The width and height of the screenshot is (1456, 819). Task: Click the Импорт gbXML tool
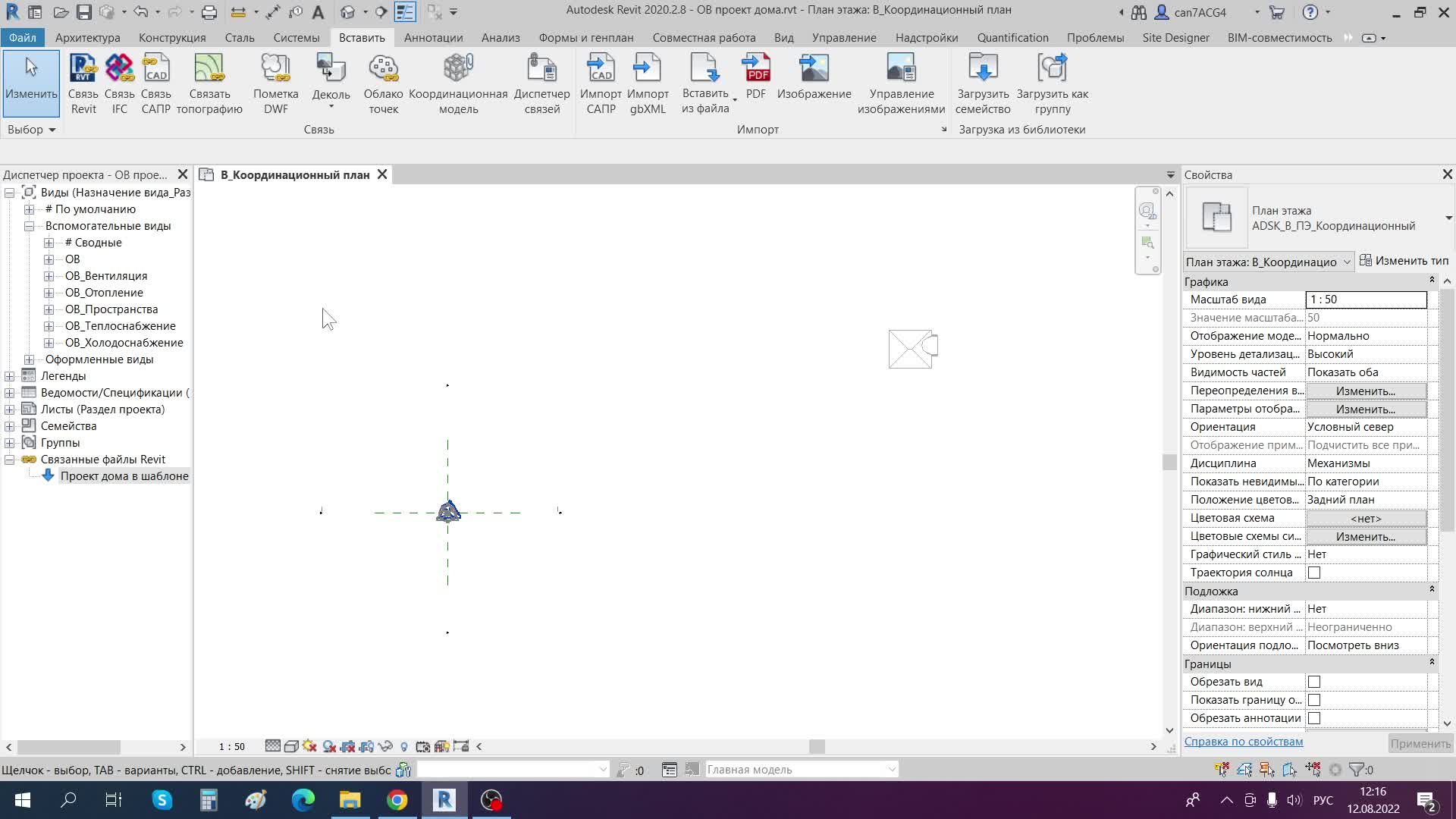point(648,84)
